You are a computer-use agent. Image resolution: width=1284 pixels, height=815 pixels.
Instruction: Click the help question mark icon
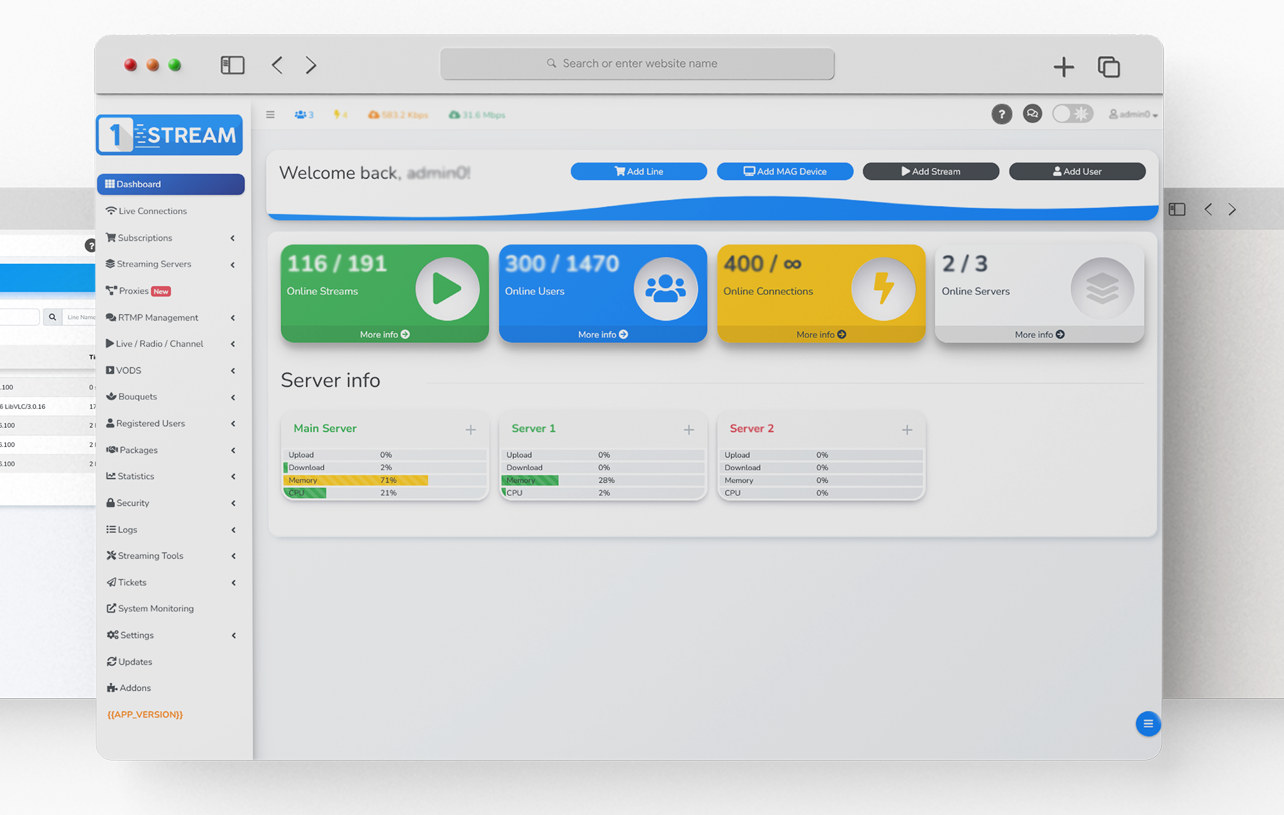[x=1001, y=114]
